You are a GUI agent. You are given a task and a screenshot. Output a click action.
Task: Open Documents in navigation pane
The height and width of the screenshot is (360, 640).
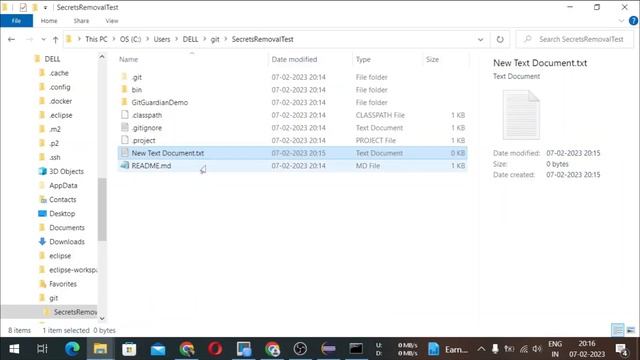pos(67,228)
